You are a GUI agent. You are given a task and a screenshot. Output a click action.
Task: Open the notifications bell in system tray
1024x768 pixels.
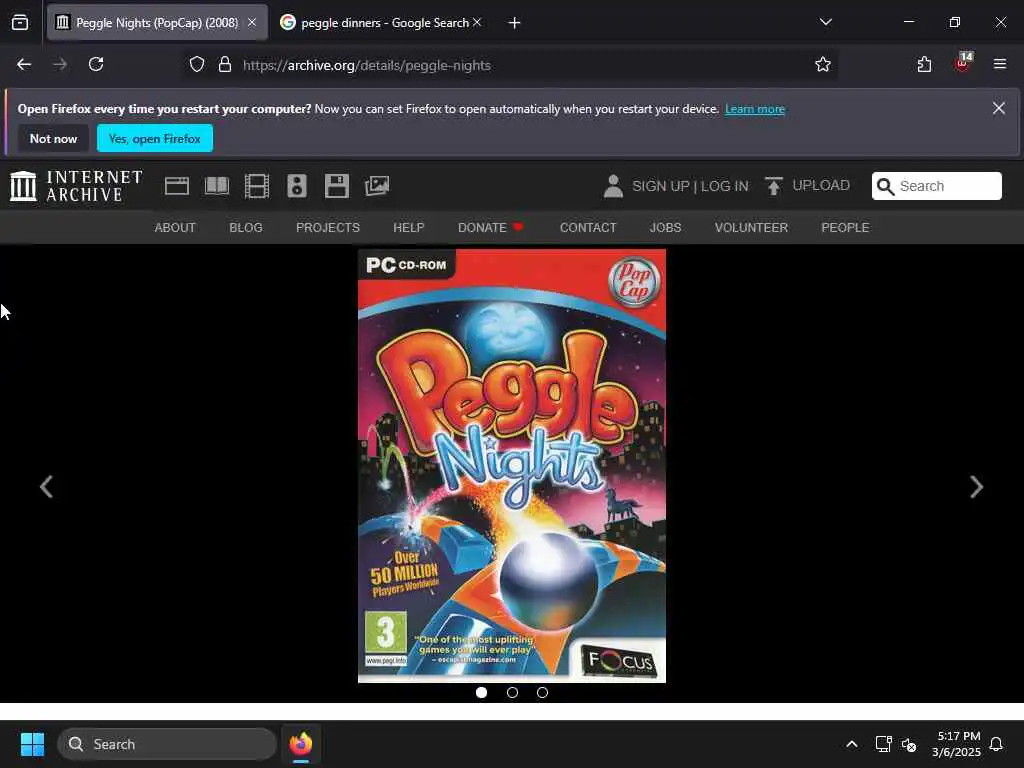pos(996,744)
